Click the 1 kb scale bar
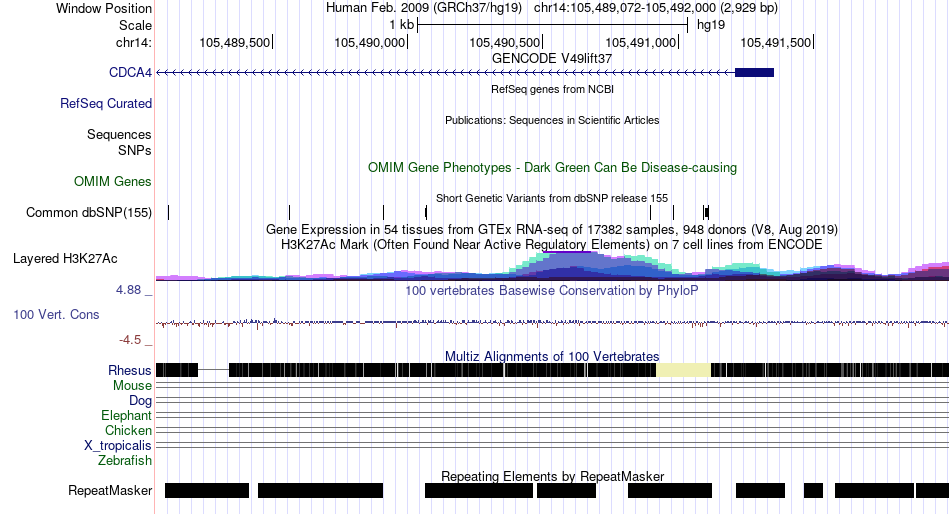 553,25
